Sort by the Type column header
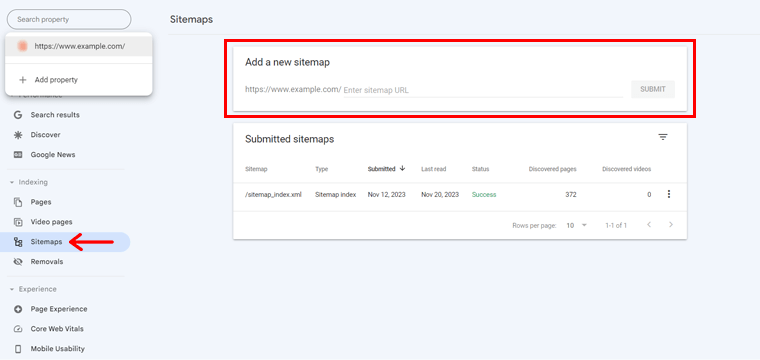Image resolution: width=760 pixels, height=360 pixels. click(x=321, y=169)
